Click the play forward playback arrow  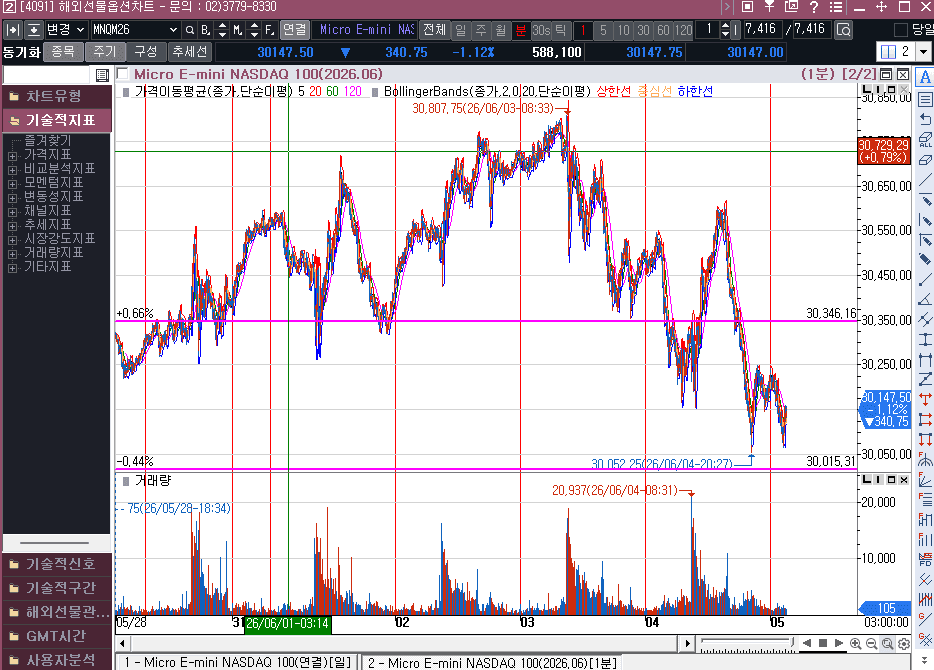pos(839,643)
